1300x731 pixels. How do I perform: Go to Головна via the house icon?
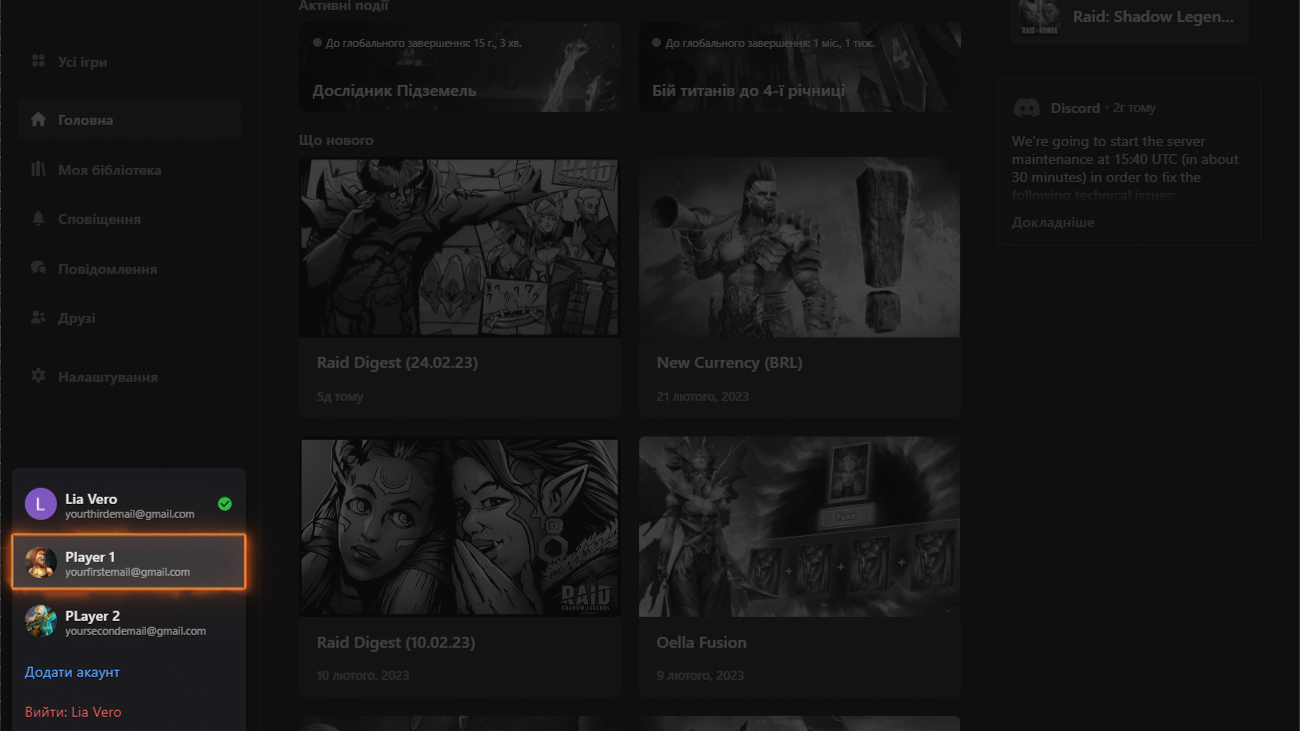(38, 120)
